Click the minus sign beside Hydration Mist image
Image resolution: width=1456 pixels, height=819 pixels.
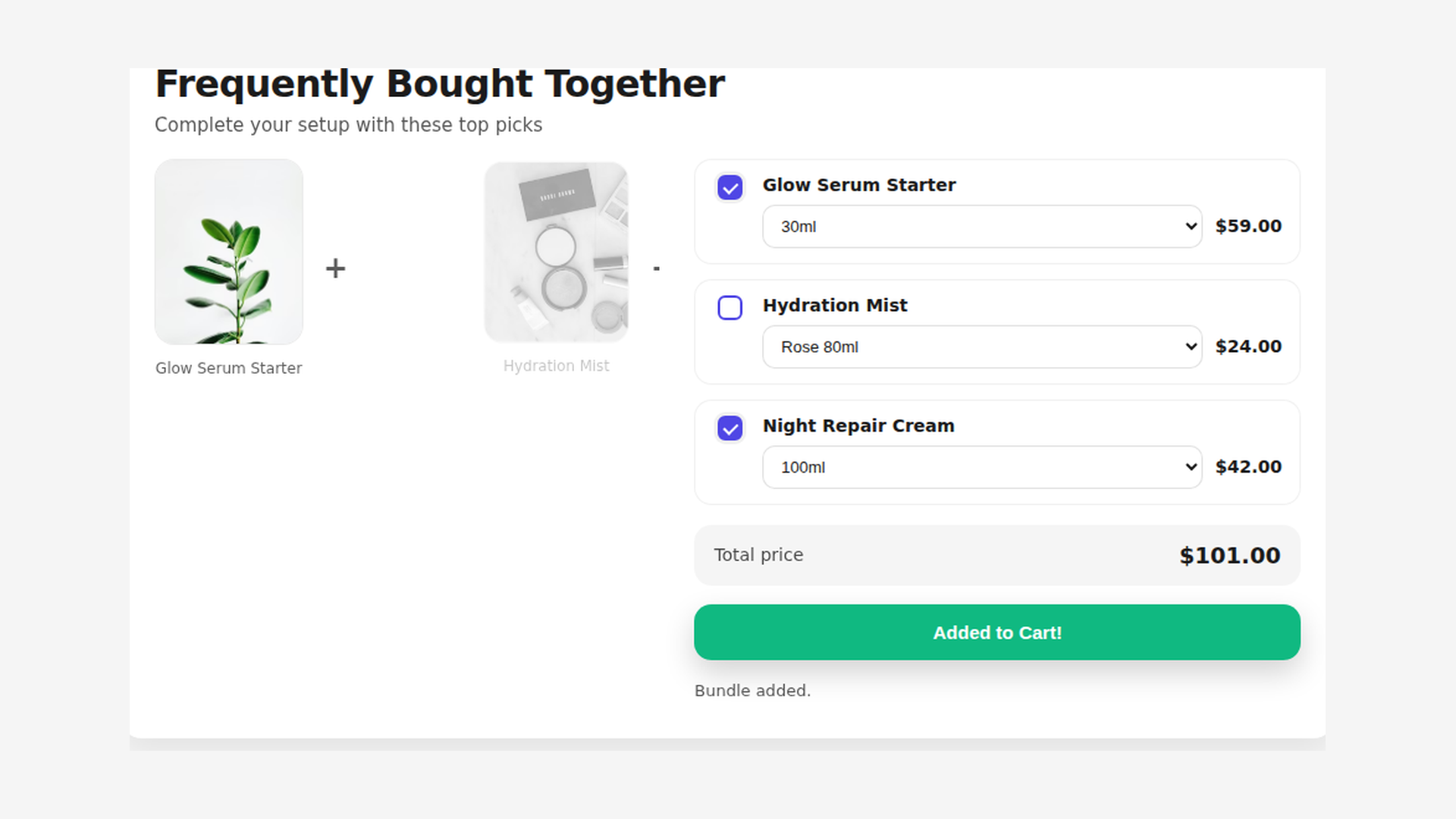point(657,267)
